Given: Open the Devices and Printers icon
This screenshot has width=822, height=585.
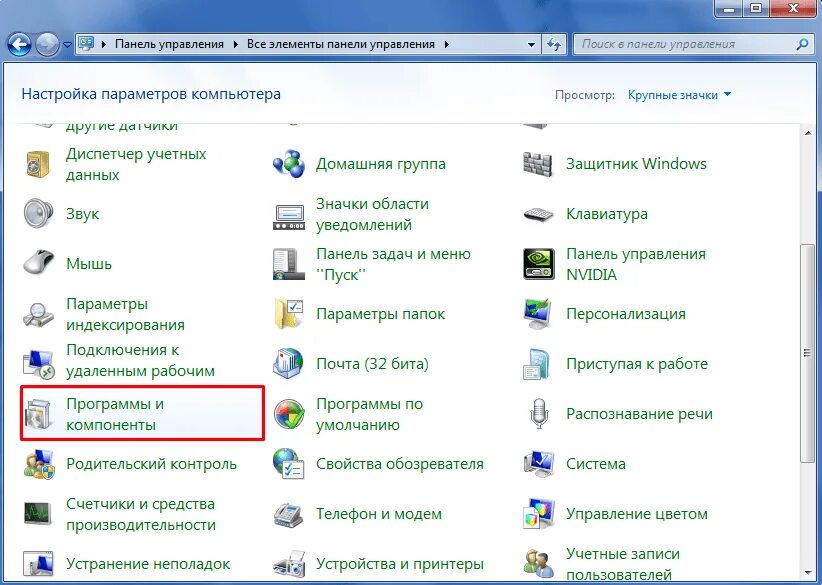Looking at the screenshot, I should coord(289,563).
